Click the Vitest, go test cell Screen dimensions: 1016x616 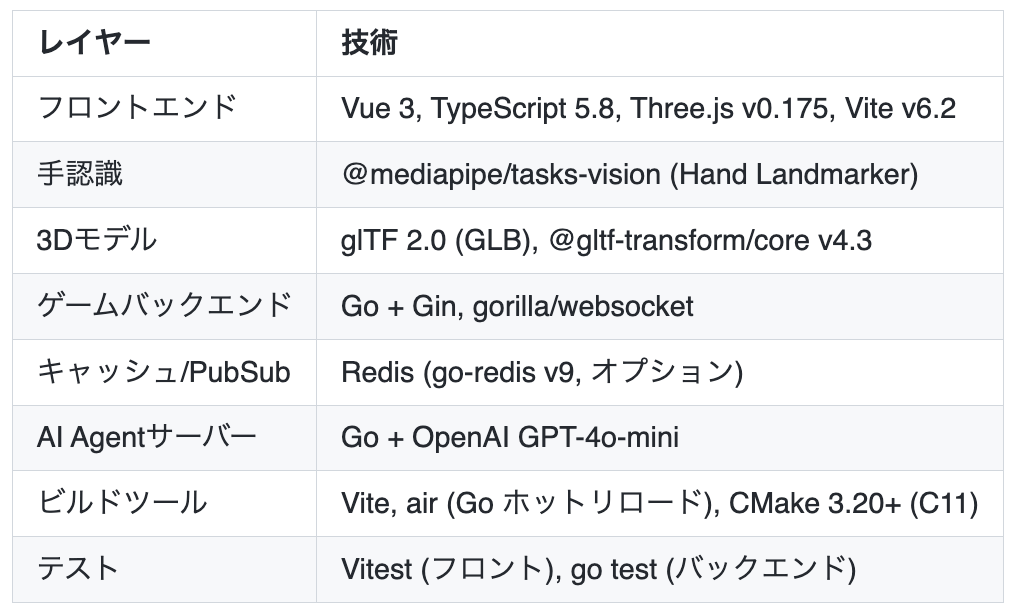tap(598, 569)
